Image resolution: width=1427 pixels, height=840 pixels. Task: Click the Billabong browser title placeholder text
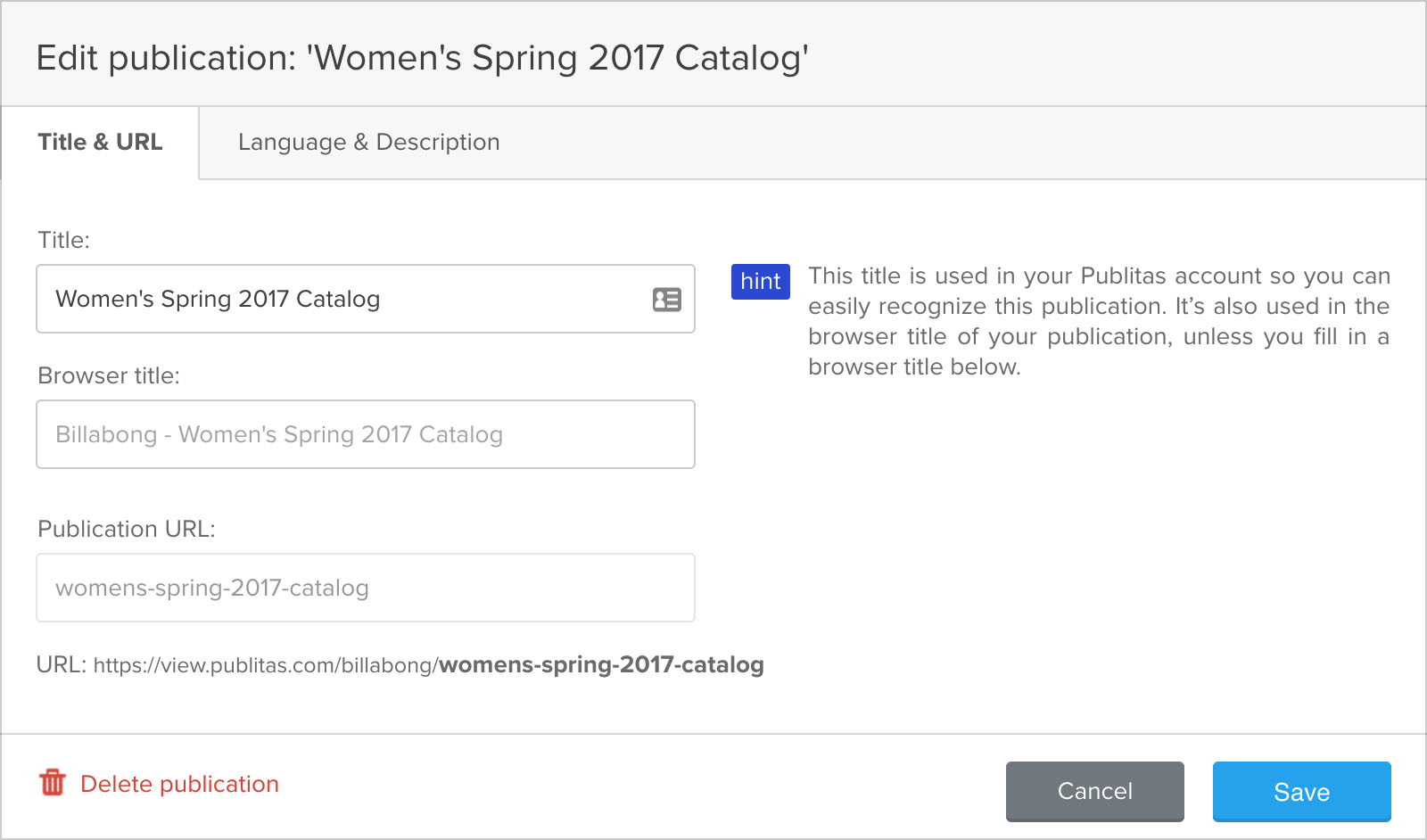279,434
